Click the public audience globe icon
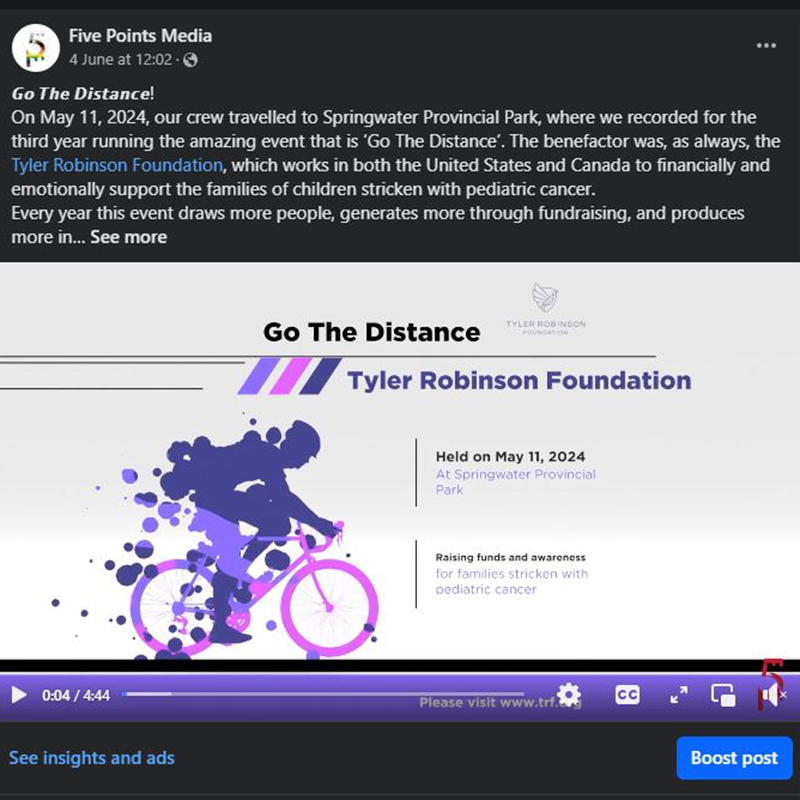Viewport: 800px width, 800px height. [190, 60]
